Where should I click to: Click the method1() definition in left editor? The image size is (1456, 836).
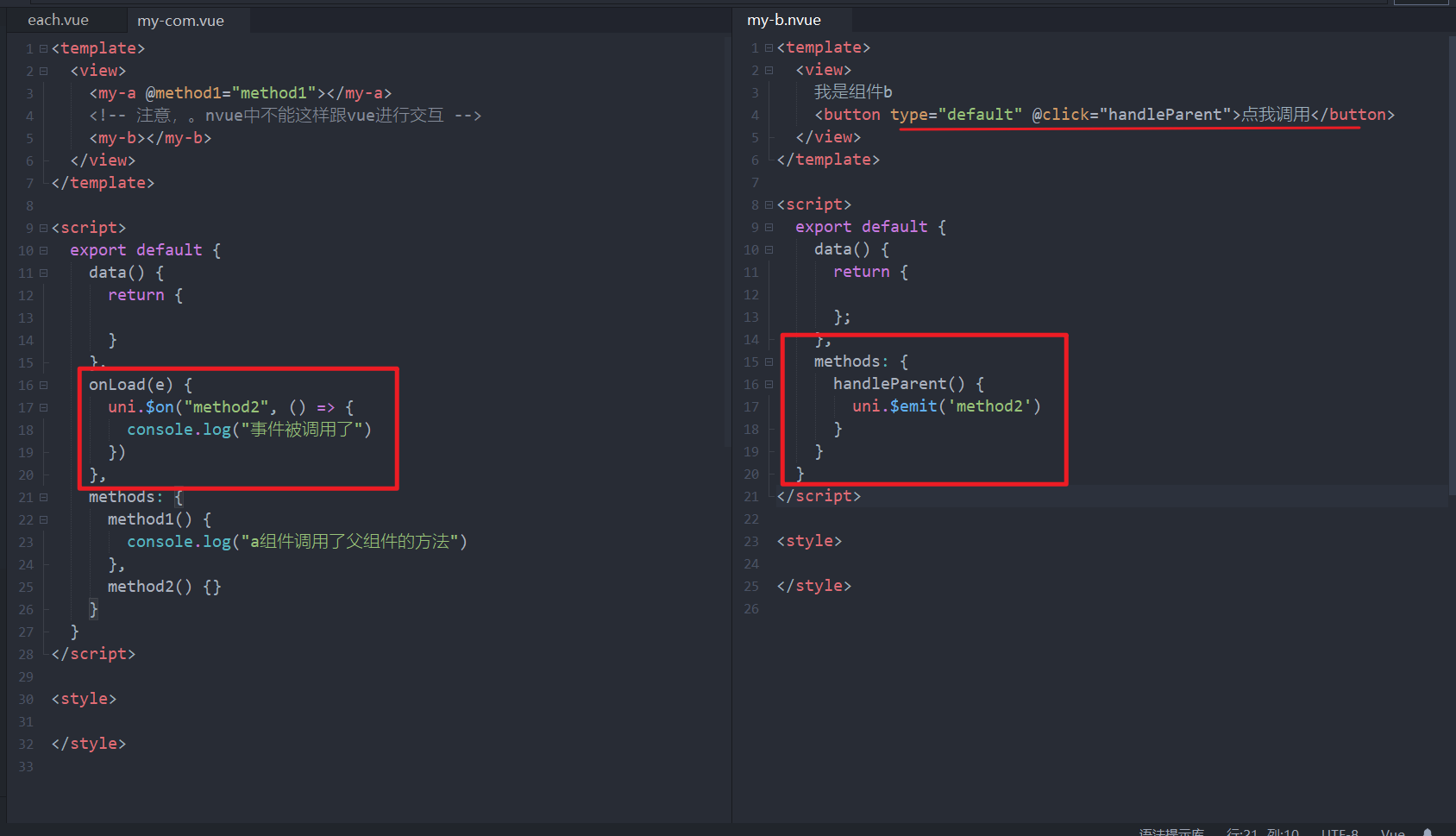tap(160, 519)
